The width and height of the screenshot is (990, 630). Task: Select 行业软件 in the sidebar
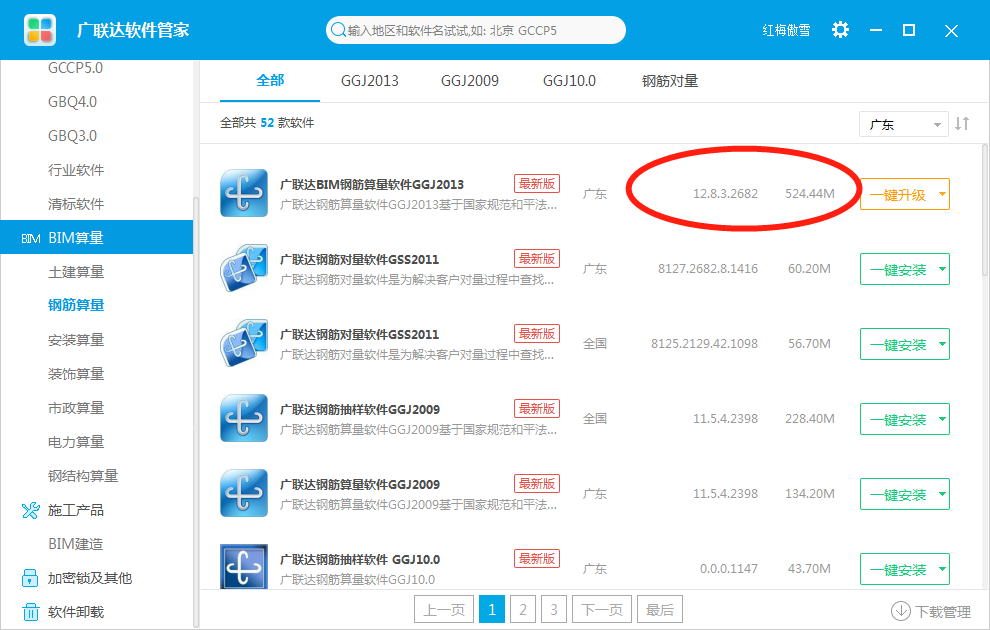point(76,170)
